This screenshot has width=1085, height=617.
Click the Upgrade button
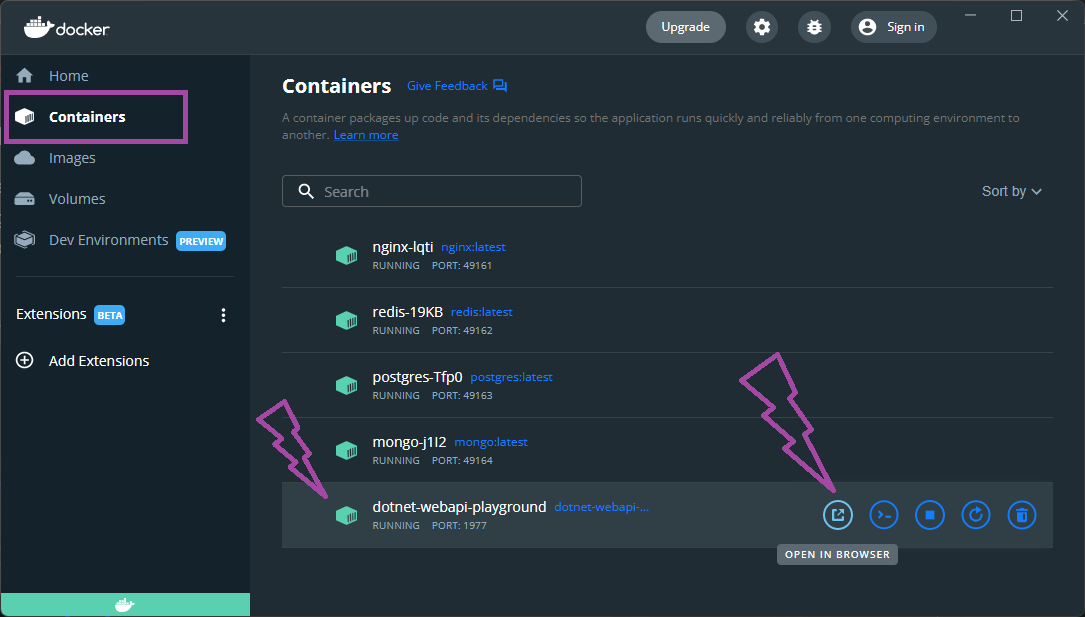tap(685, 27)
